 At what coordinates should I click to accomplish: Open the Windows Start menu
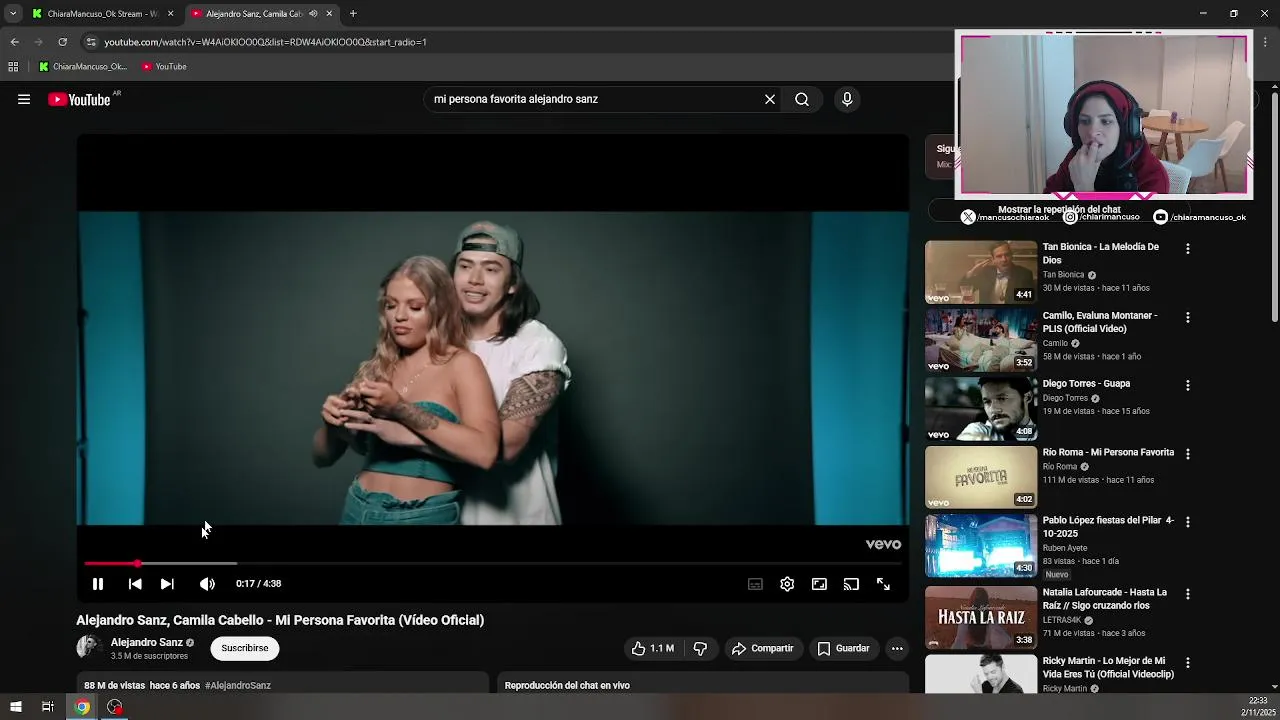(15, 707)
